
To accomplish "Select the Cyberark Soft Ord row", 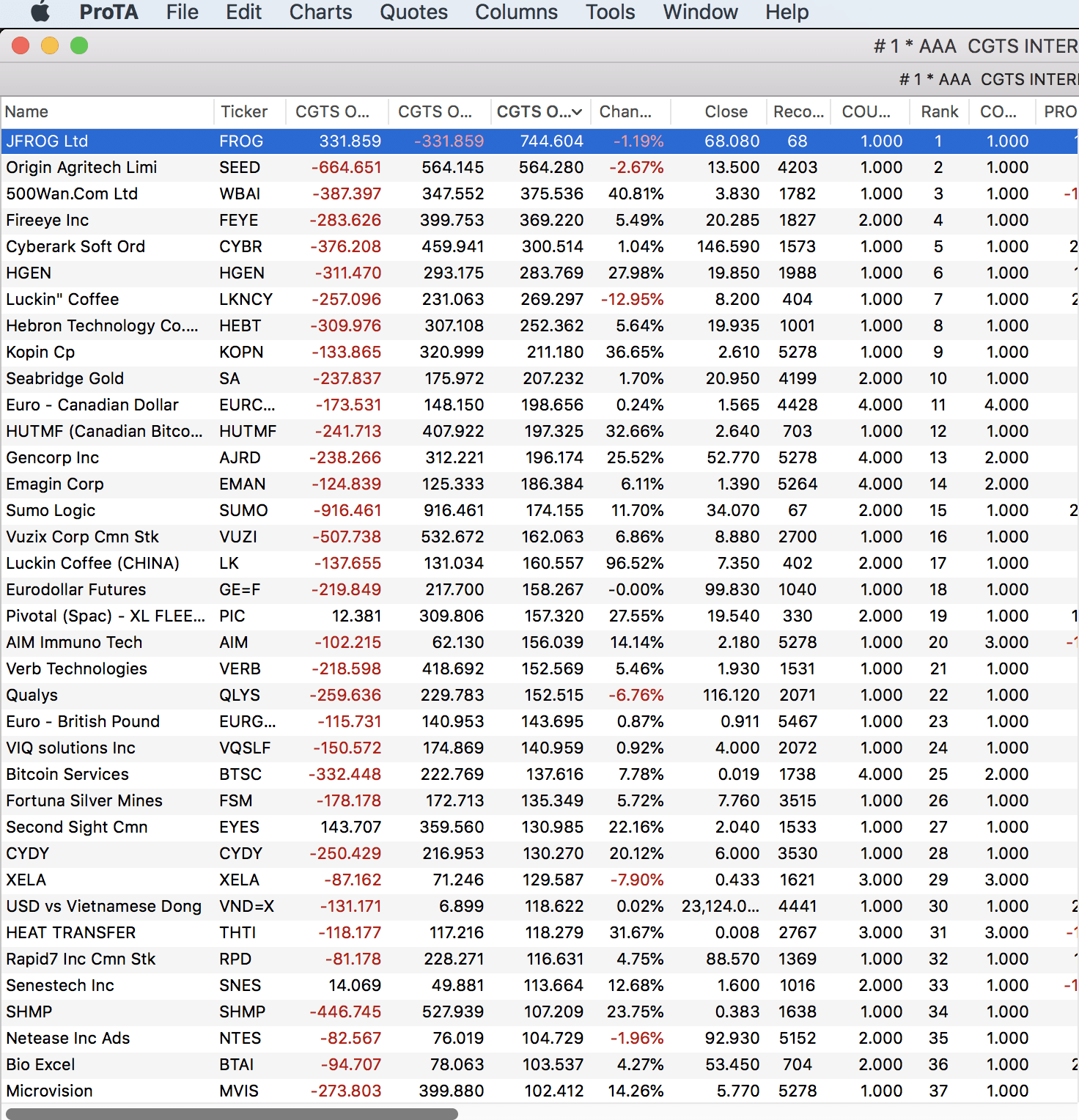I will [x=539, y=246].
